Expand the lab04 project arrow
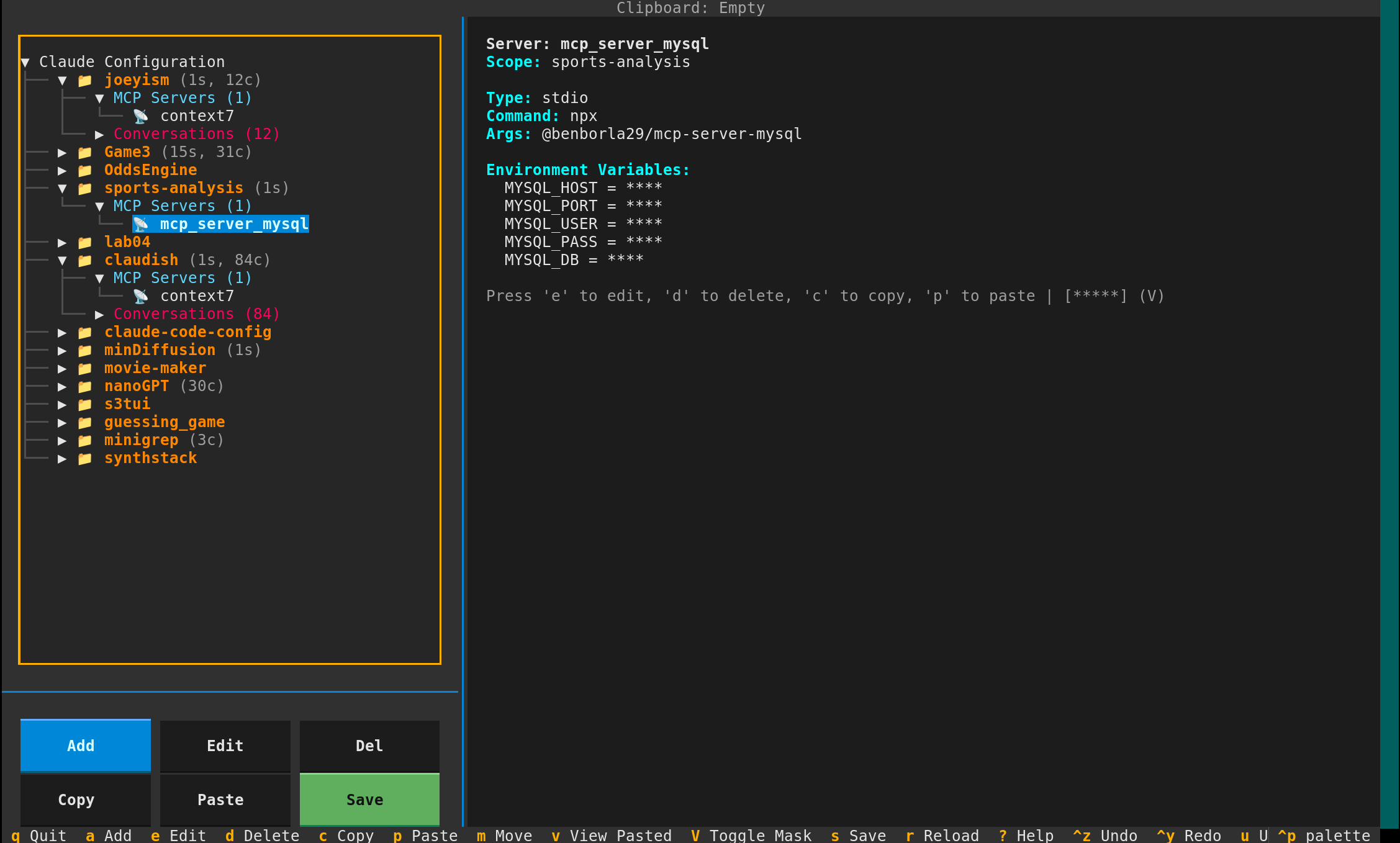The width and height of the screenshot is (1400, 843). click(62, 243)
